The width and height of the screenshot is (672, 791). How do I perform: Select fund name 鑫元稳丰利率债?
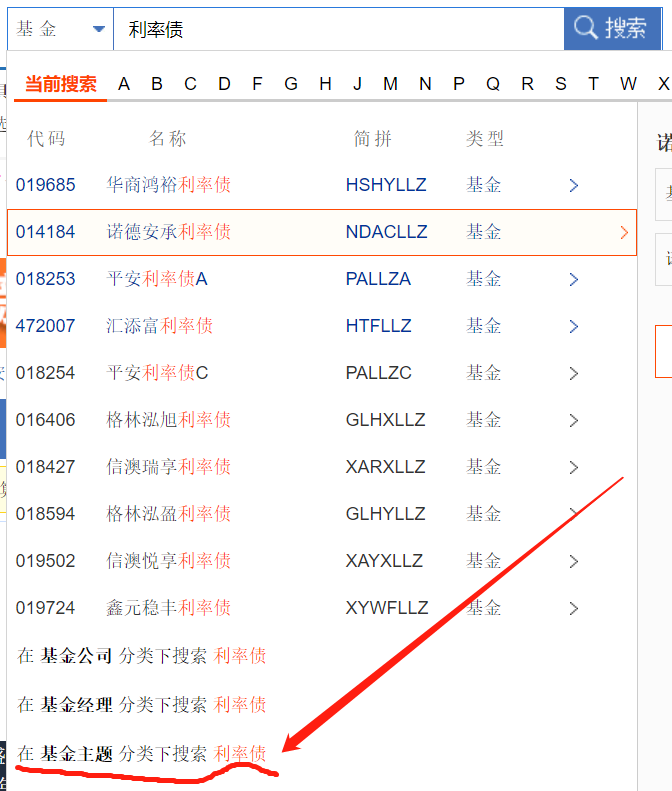click(x=169, y=607)
